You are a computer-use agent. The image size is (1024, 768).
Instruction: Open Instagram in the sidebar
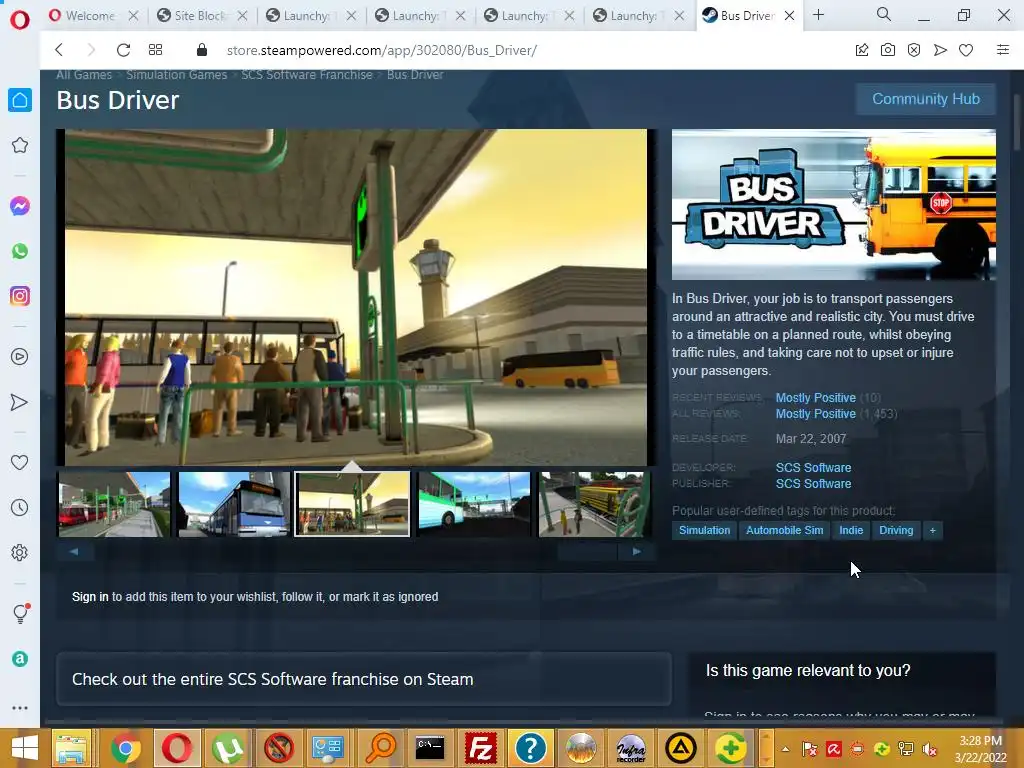click(x=20, y=296)
